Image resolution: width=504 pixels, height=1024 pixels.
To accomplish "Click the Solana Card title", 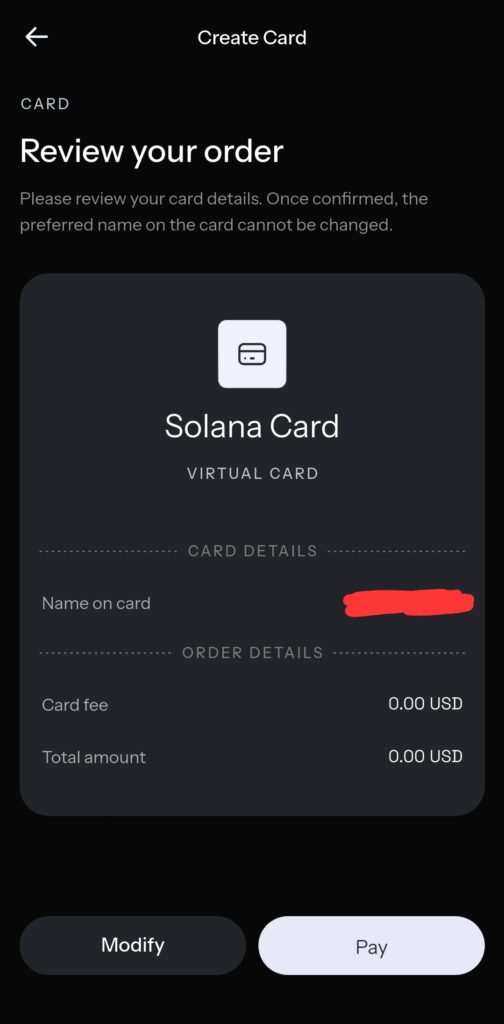I will pos(252,426).
